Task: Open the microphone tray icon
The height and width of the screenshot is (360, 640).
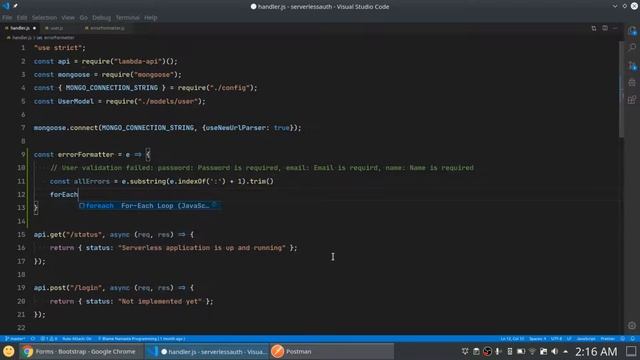Action: [498, 351]
